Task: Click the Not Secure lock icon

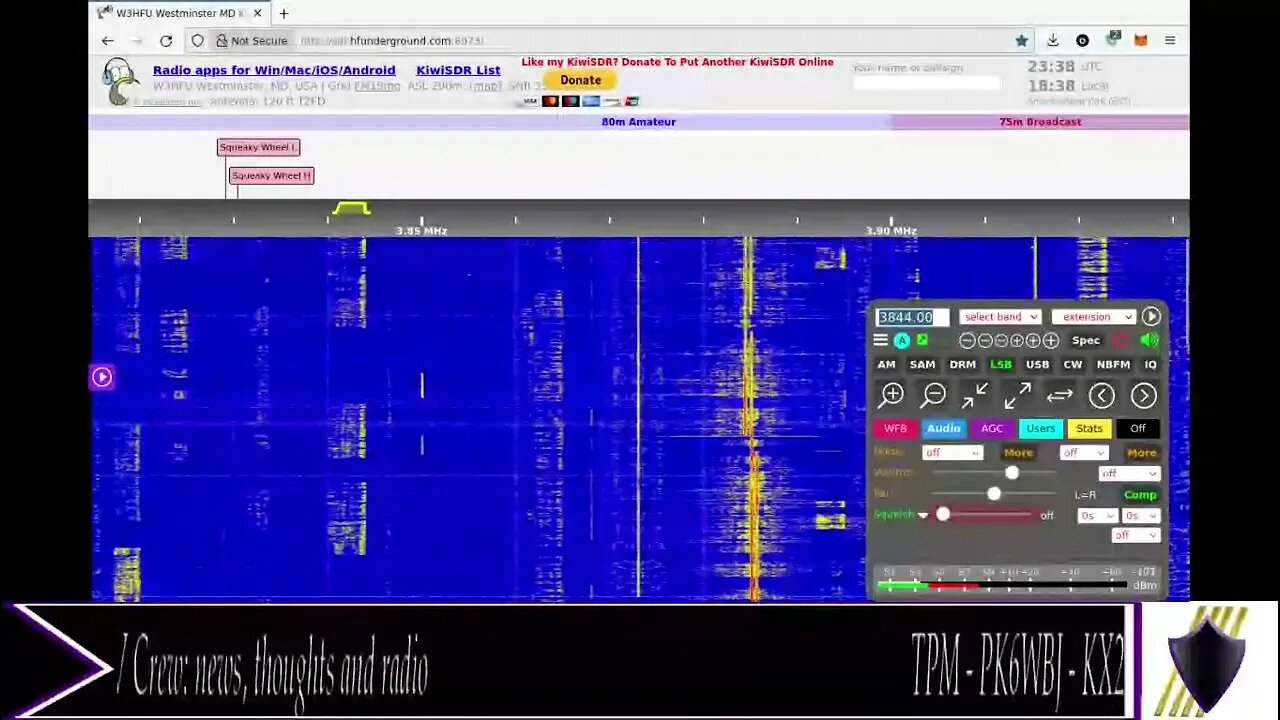Action: [x=222, y=41]
